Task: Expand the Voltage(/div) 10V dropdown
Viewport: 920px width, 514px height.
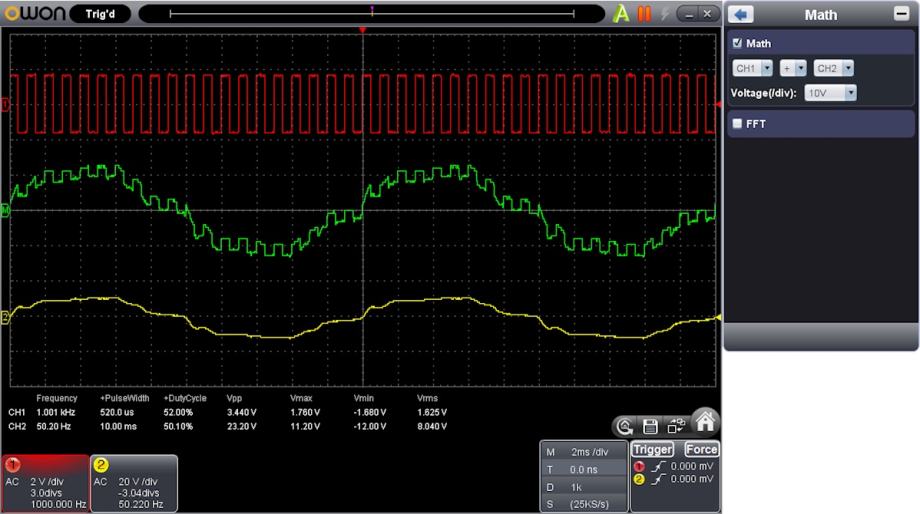Action: coord(831,92)
